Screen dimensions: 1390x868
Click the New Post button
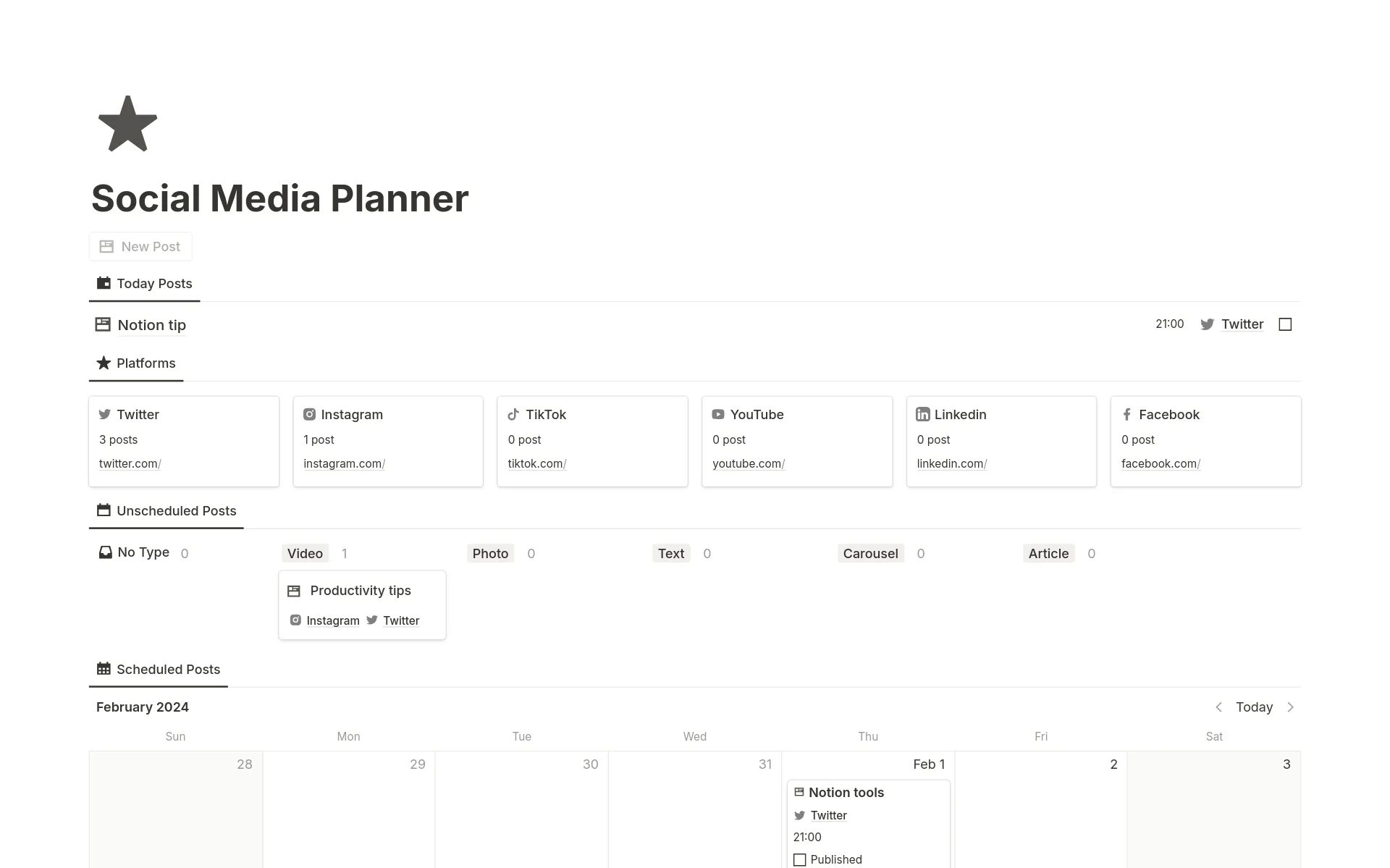coord(140,247)
